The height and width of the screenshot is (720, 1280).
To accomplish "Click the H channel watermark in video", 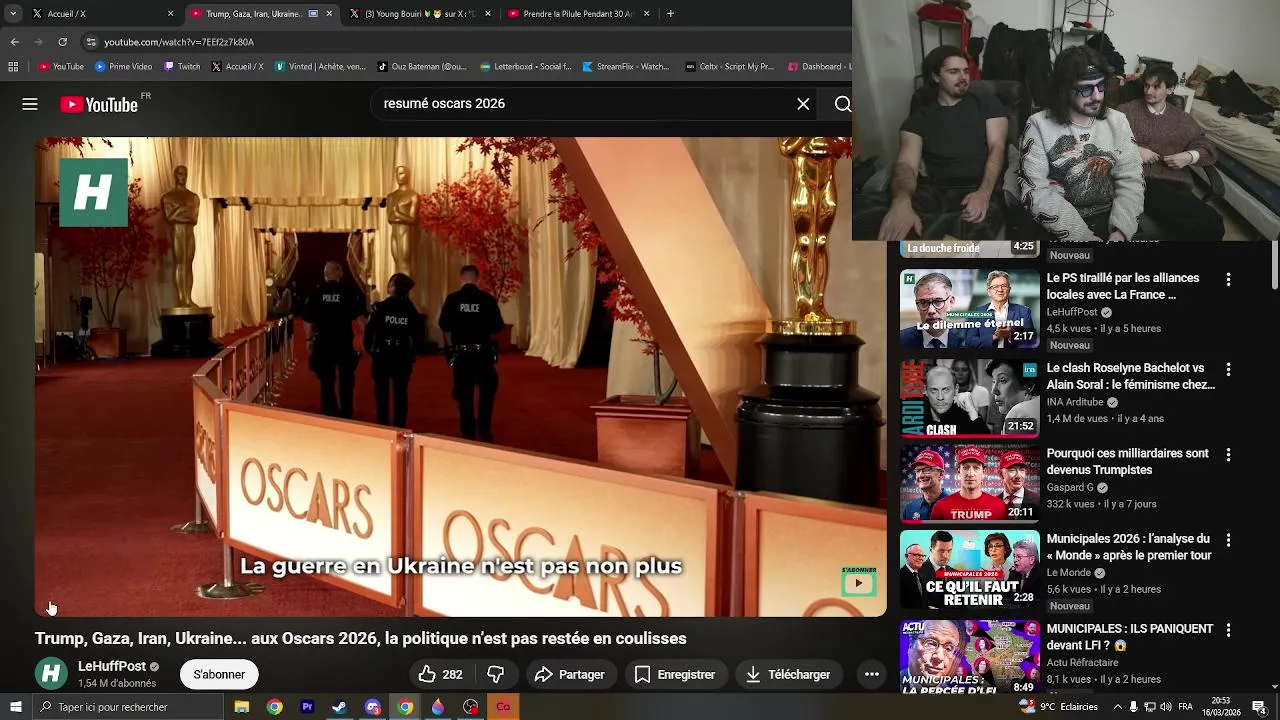I will 94,192.
